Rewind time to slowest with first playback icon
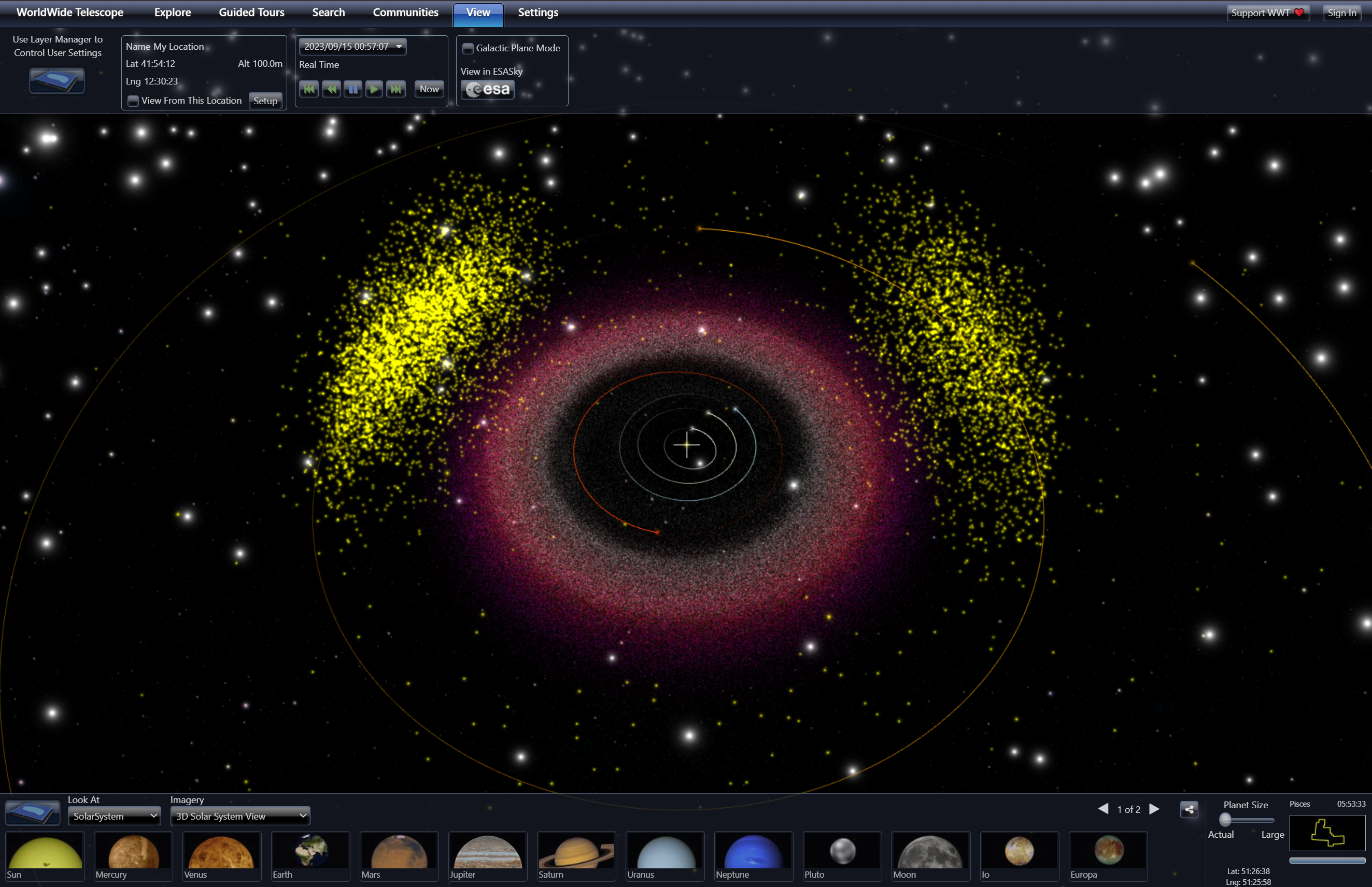This screenshot has height=887, width=1372. click(x=309, y=89)
